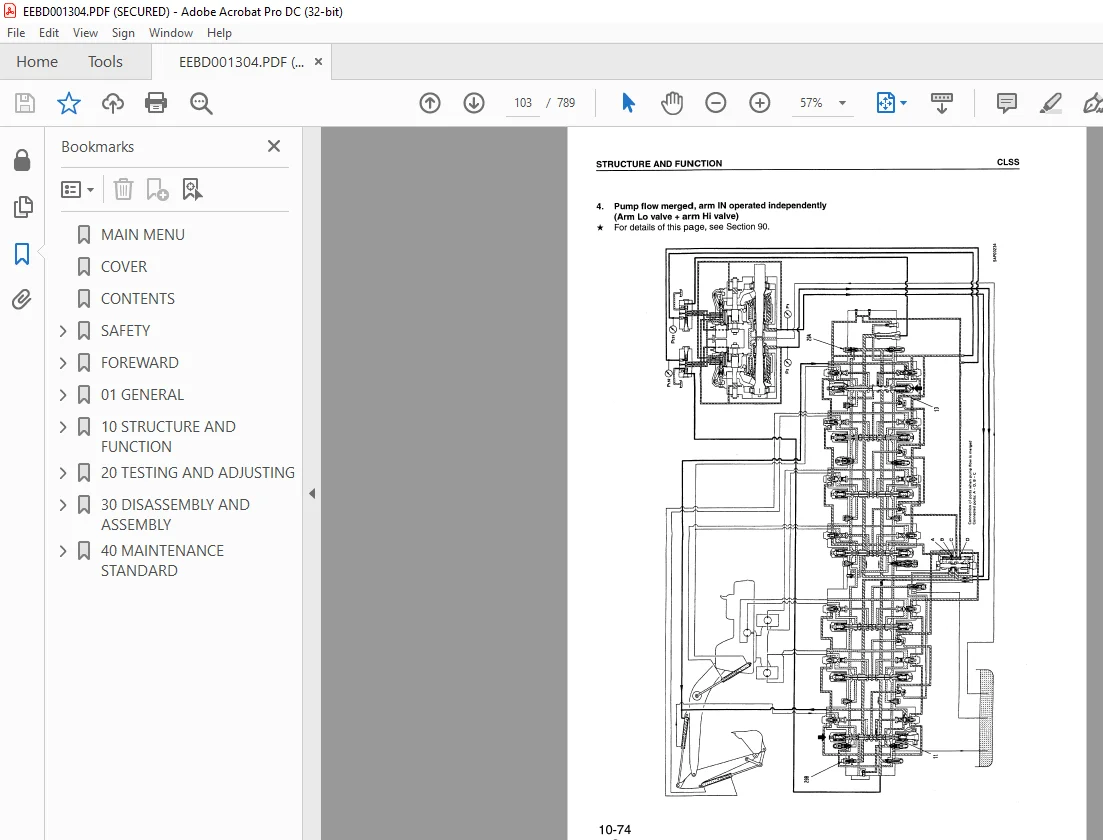
Task: Expand the SAFETY bookmark
Action: (x=63, y=331)
